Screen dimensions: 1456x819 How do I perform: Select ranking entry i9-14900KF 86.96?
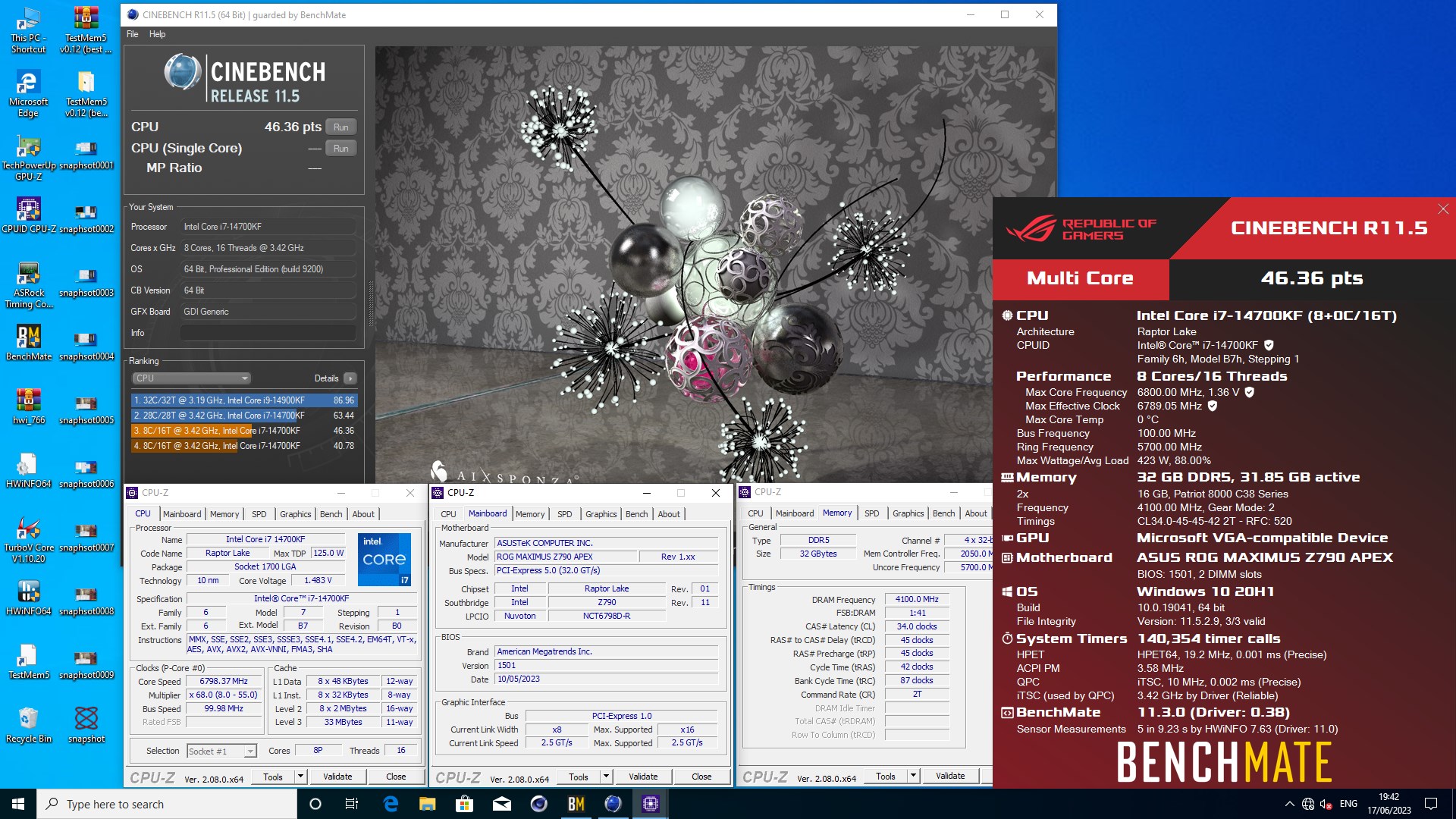click(244, 400)
